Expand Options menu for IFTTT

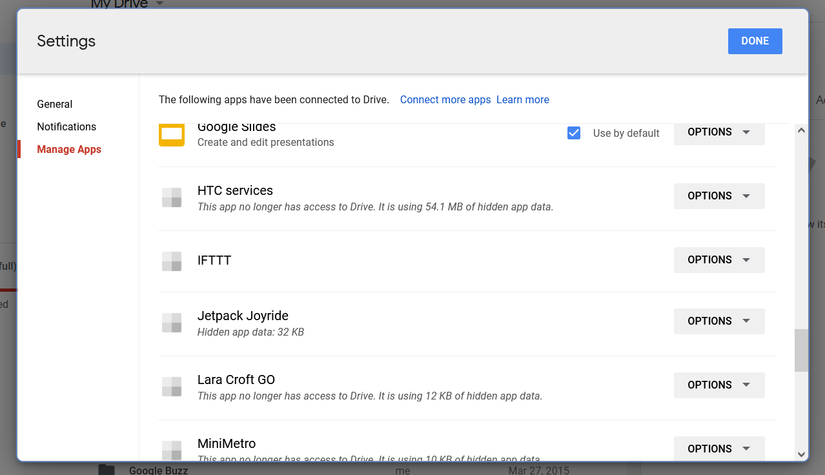point(719,260)
